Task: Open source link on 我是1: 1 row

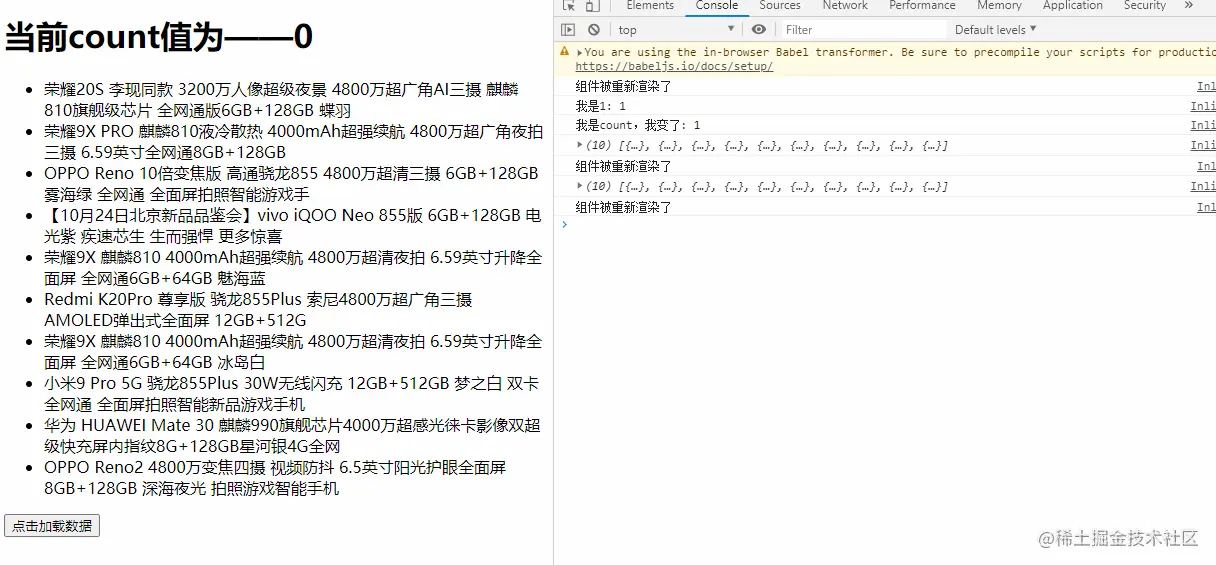Action: [x=1203, y=106]
